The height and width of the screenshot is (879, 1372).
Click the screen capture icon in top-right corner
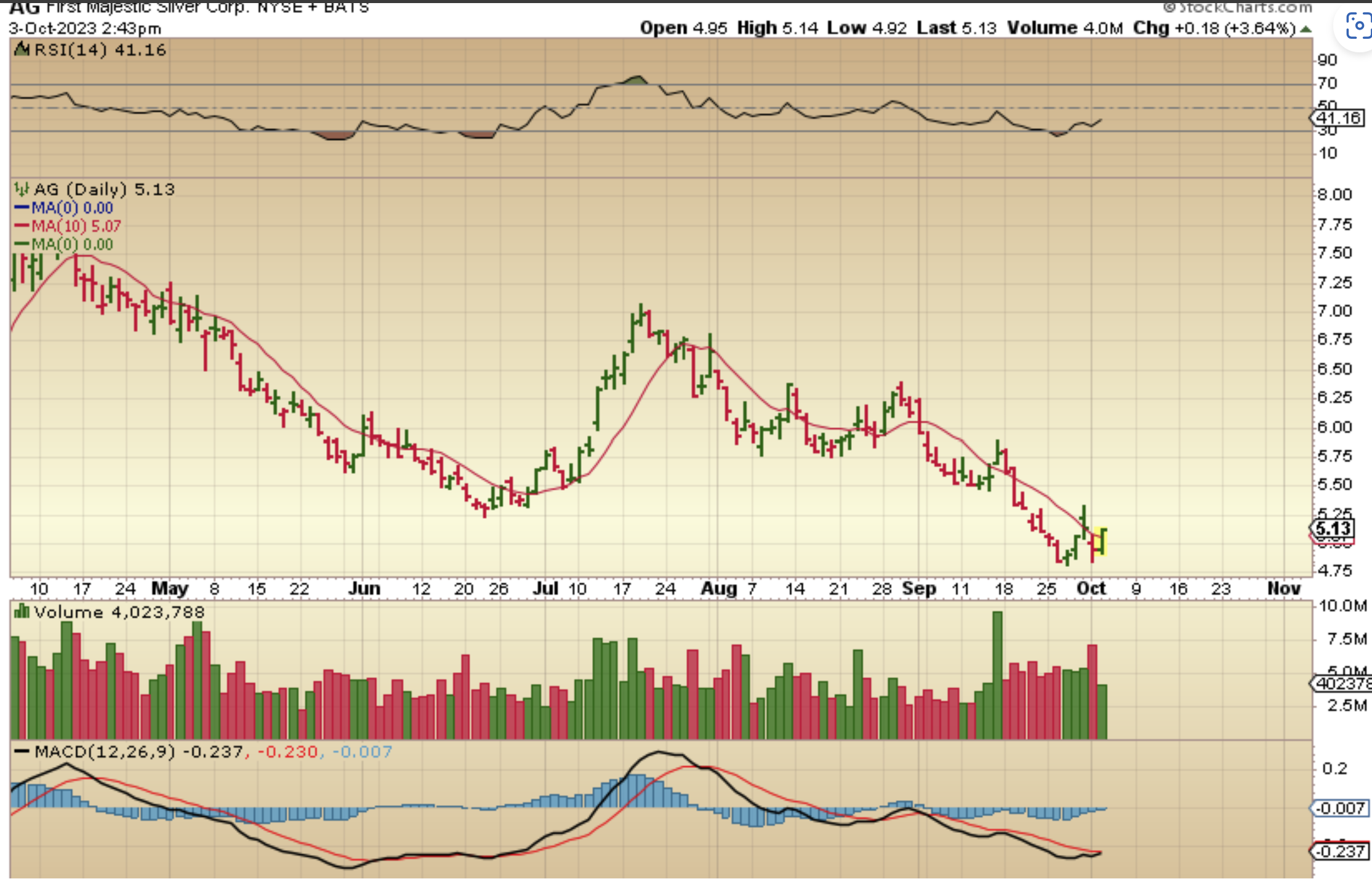click(x=1358, y=26)
